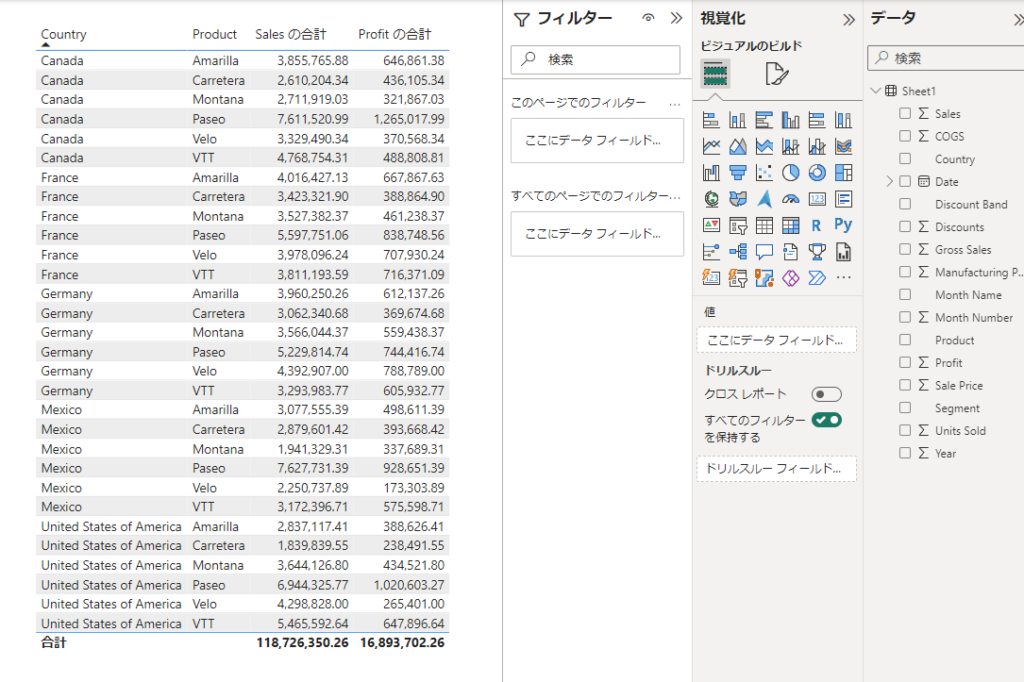Check the Sales field checkbox

coord(905,113)
